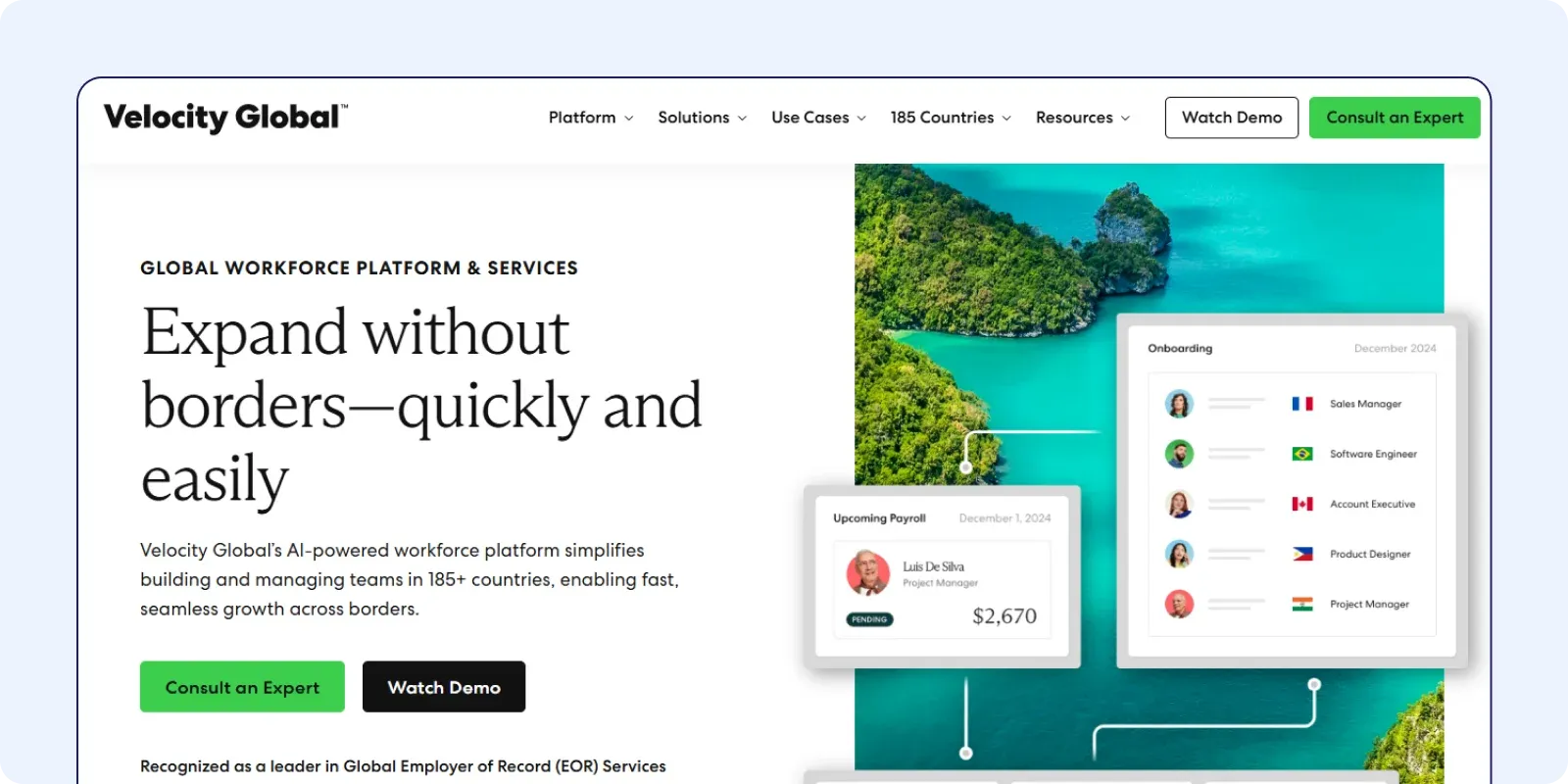
Task: Click the Software Engineer role text
Action: (x=1373, y=454)
